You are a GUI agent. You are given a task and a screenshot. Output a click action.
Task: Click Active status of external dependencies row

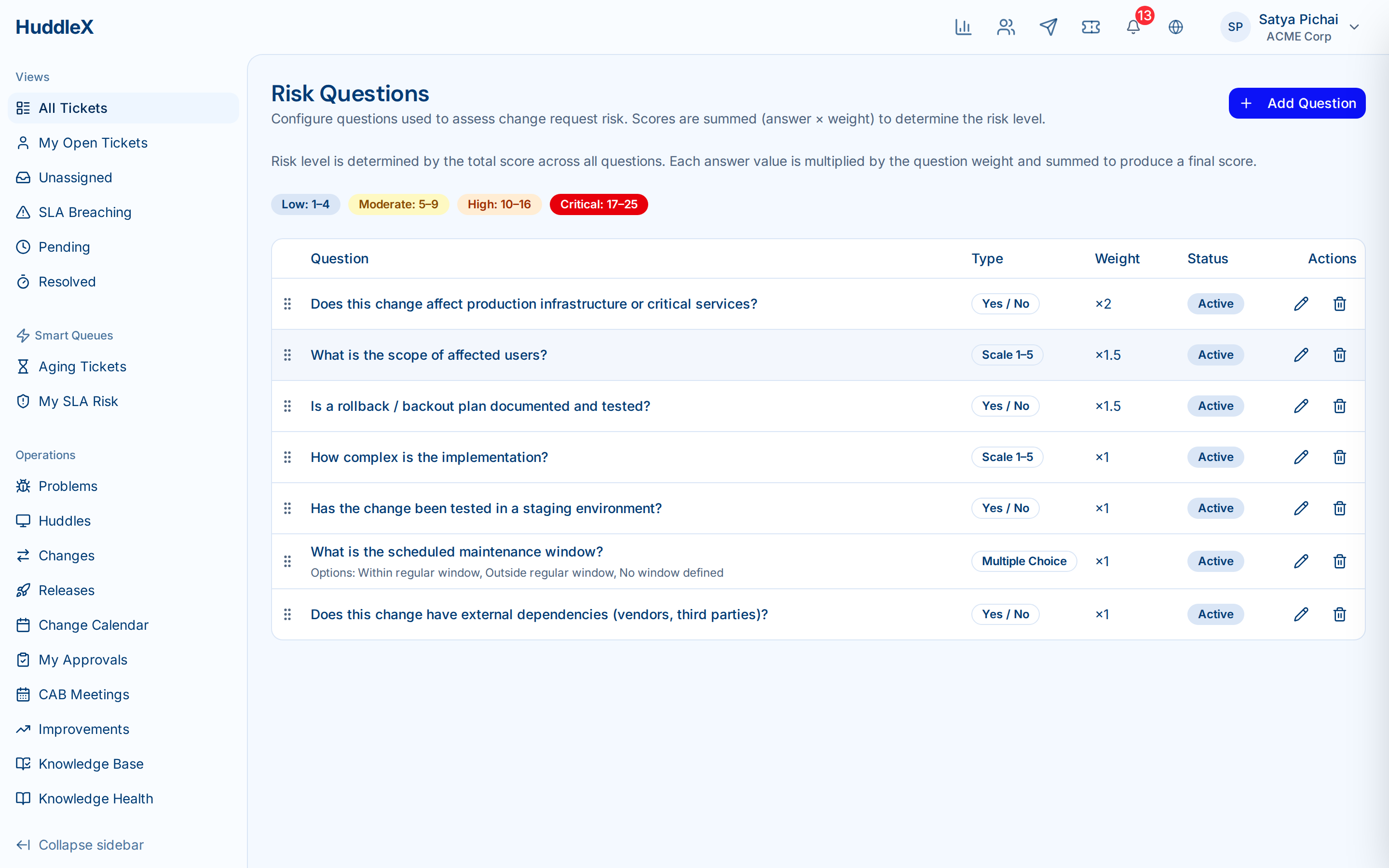coord(1215,614)
